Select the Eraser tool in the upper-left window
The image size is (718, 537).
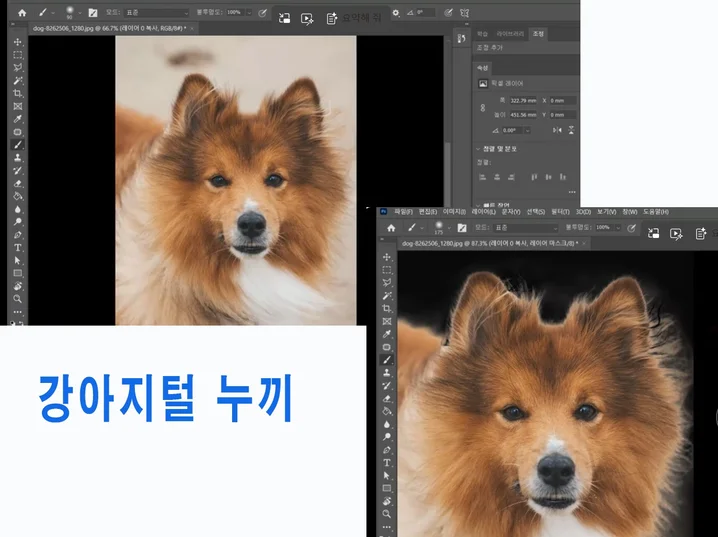pyautogui.click(x=17, y=184)
